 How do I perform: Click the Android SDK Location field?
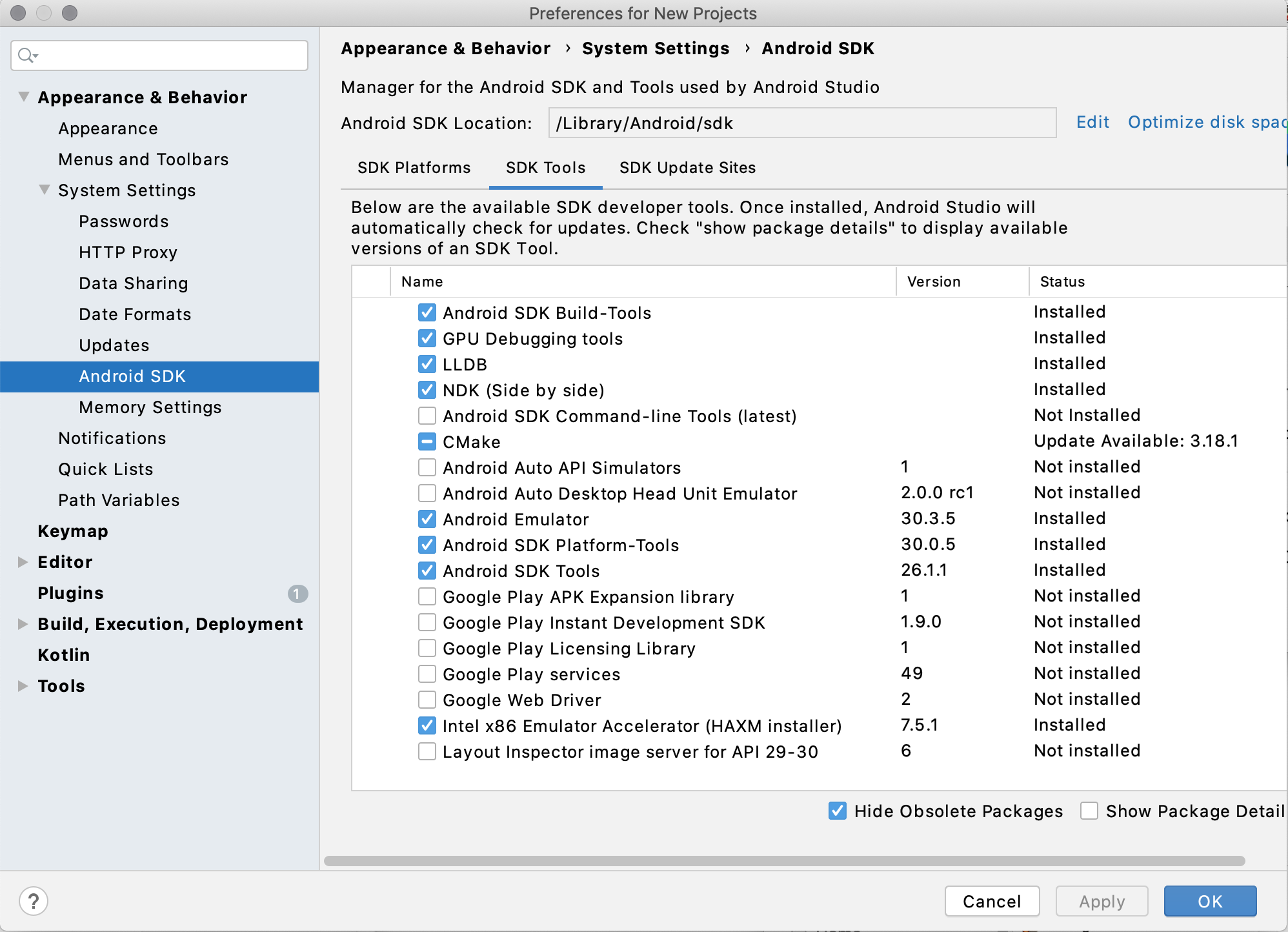click(801, 123)
